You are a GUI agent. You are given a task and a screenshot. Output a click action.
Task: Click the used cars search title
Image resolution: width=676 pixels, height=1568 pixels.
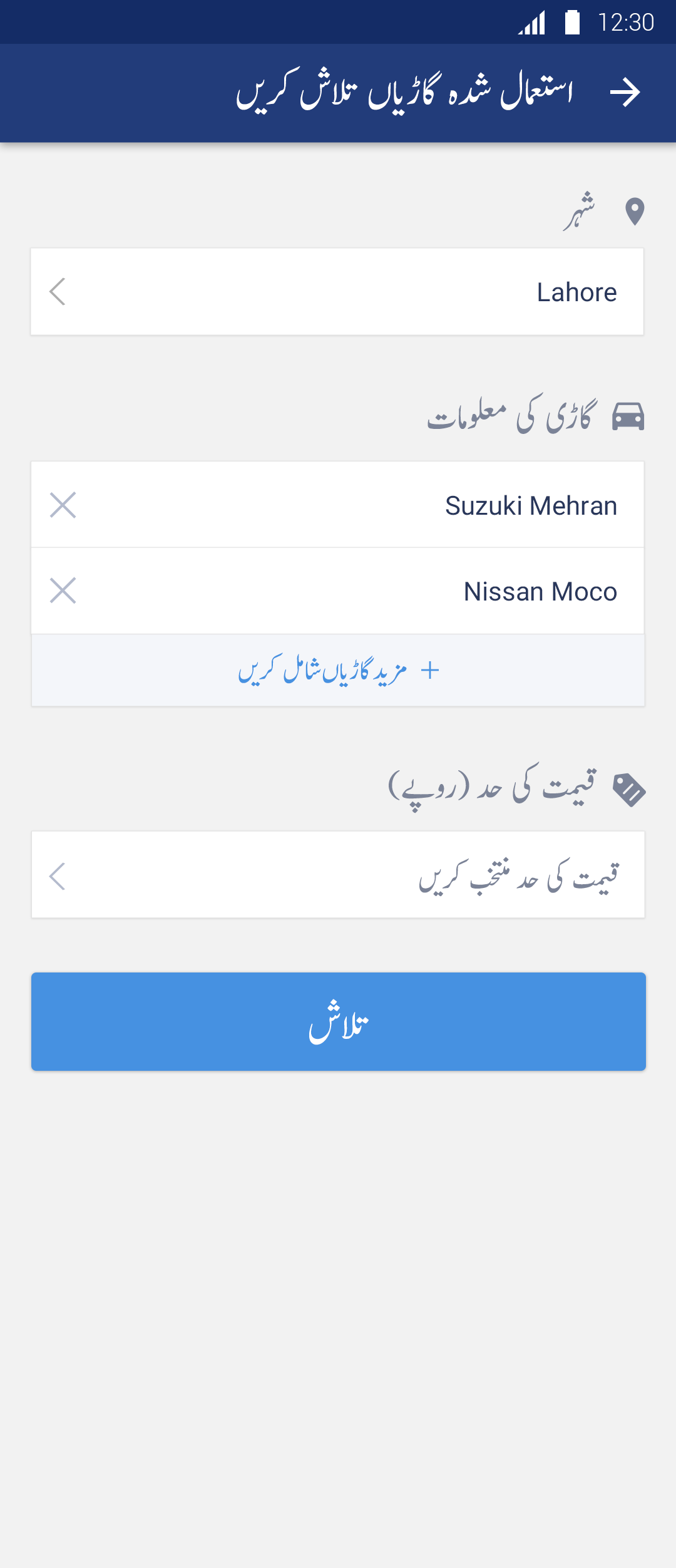[404, 92]
